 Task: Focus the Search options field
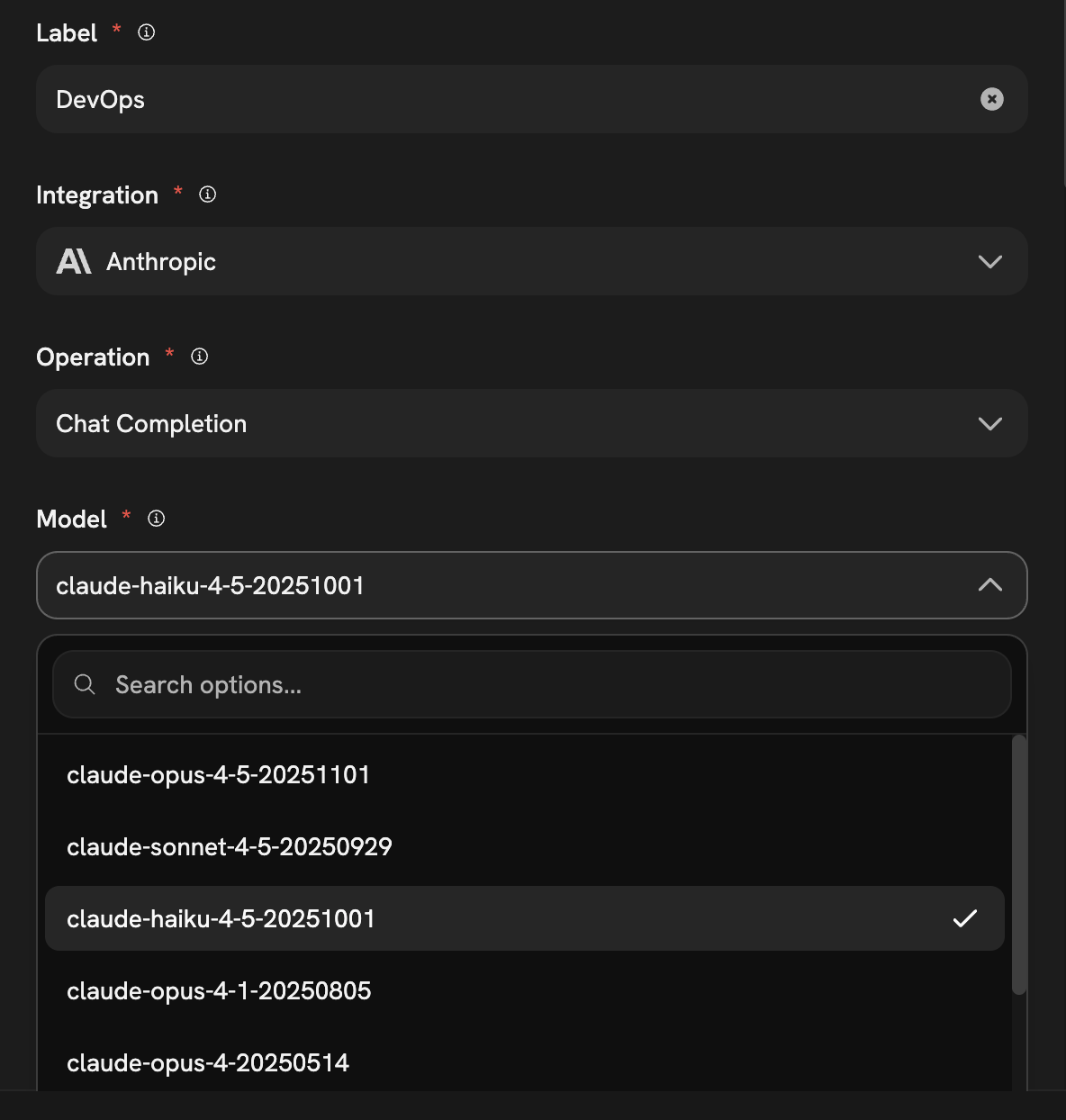click(540, 684)
